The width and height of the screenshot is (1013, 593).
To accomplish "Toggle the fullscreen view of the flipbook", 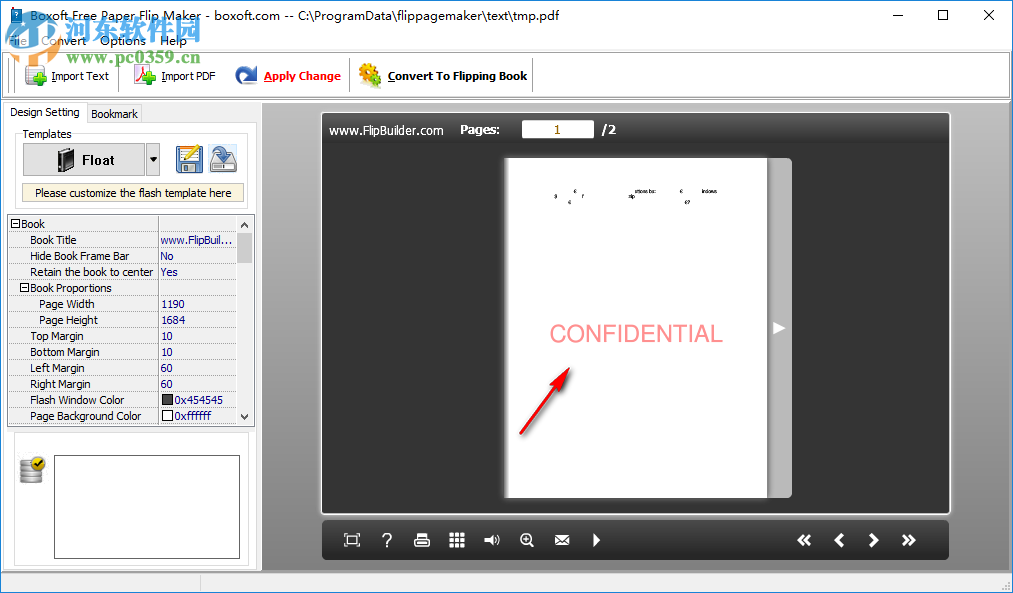I will 351,540.
